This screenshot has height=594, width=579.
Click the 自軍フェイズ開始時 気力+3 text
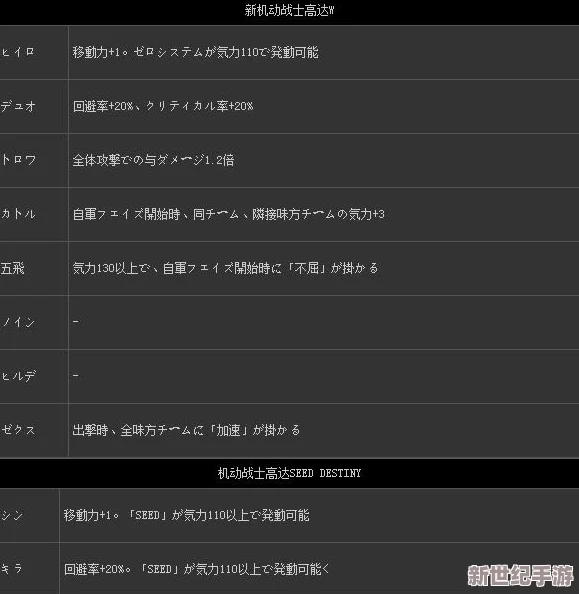(228, 214)
